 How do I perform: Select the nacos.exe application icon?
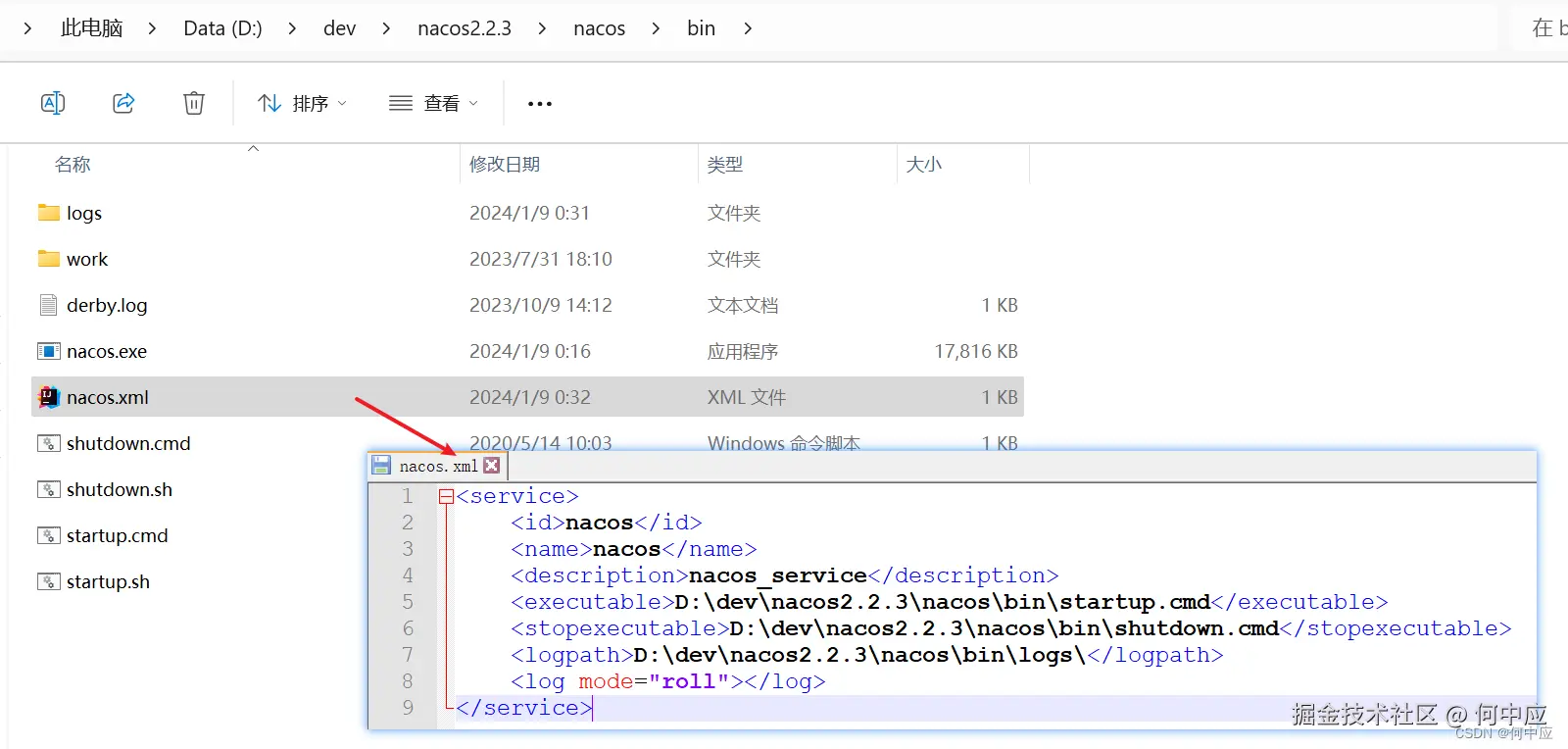coord(49,351)
